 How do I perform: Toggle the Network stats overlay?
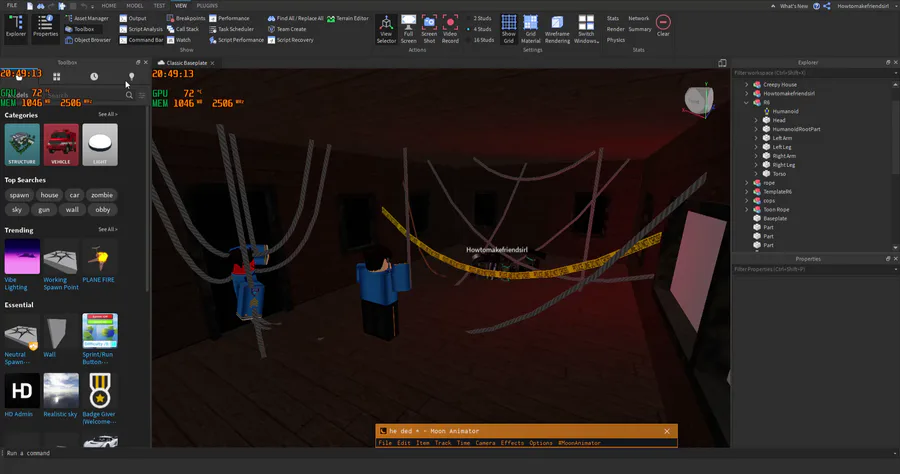(638, 18)
